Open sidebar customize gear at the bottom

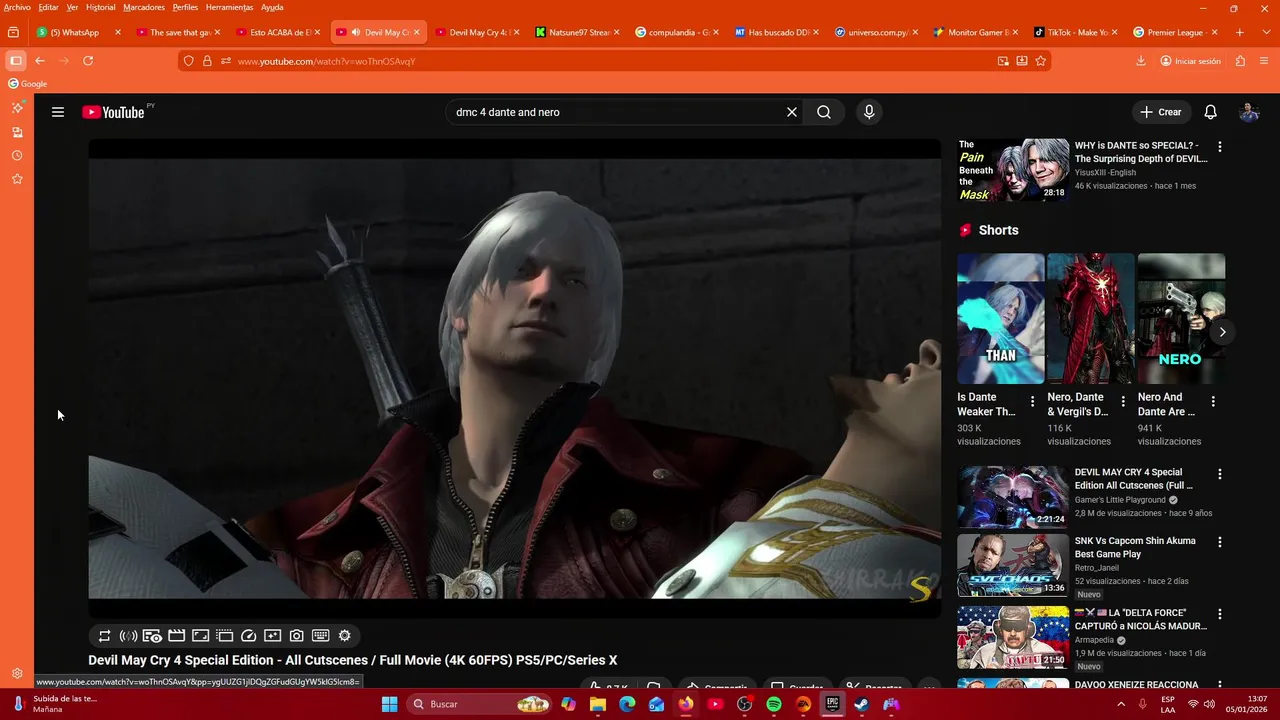pos(17,674)
